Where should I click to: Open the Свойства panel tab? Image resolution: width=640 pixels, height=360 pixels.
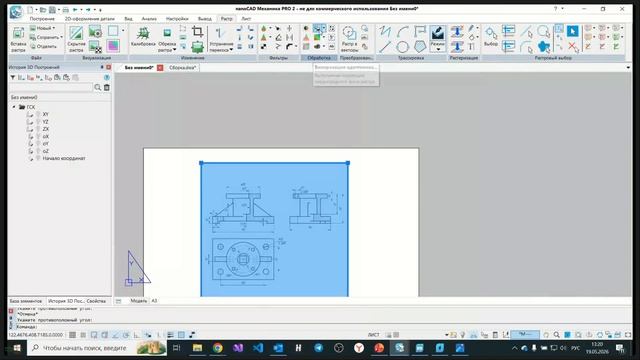tap(96, 301)
